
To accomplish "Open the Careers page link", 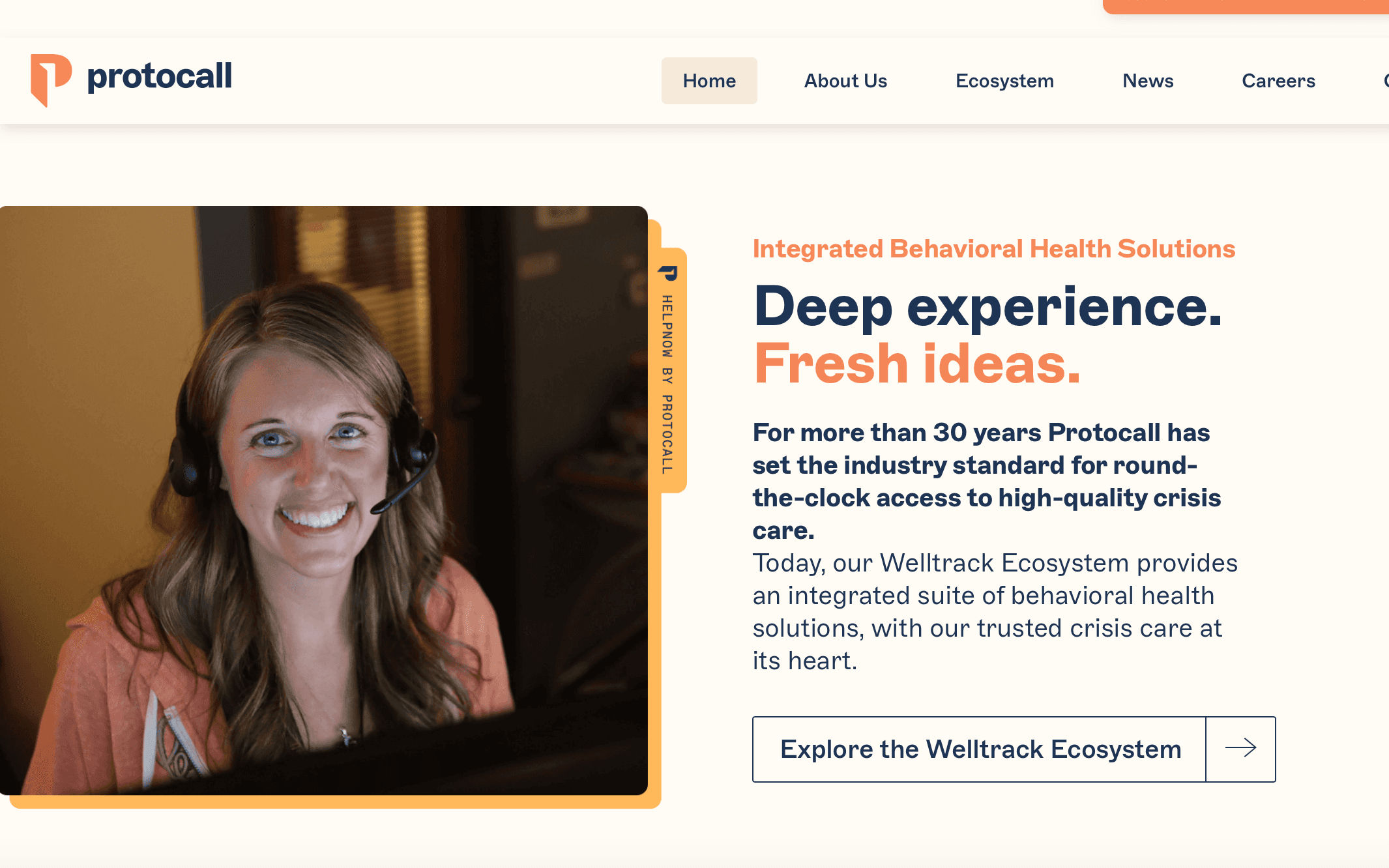I will [x=1278, y=81].
